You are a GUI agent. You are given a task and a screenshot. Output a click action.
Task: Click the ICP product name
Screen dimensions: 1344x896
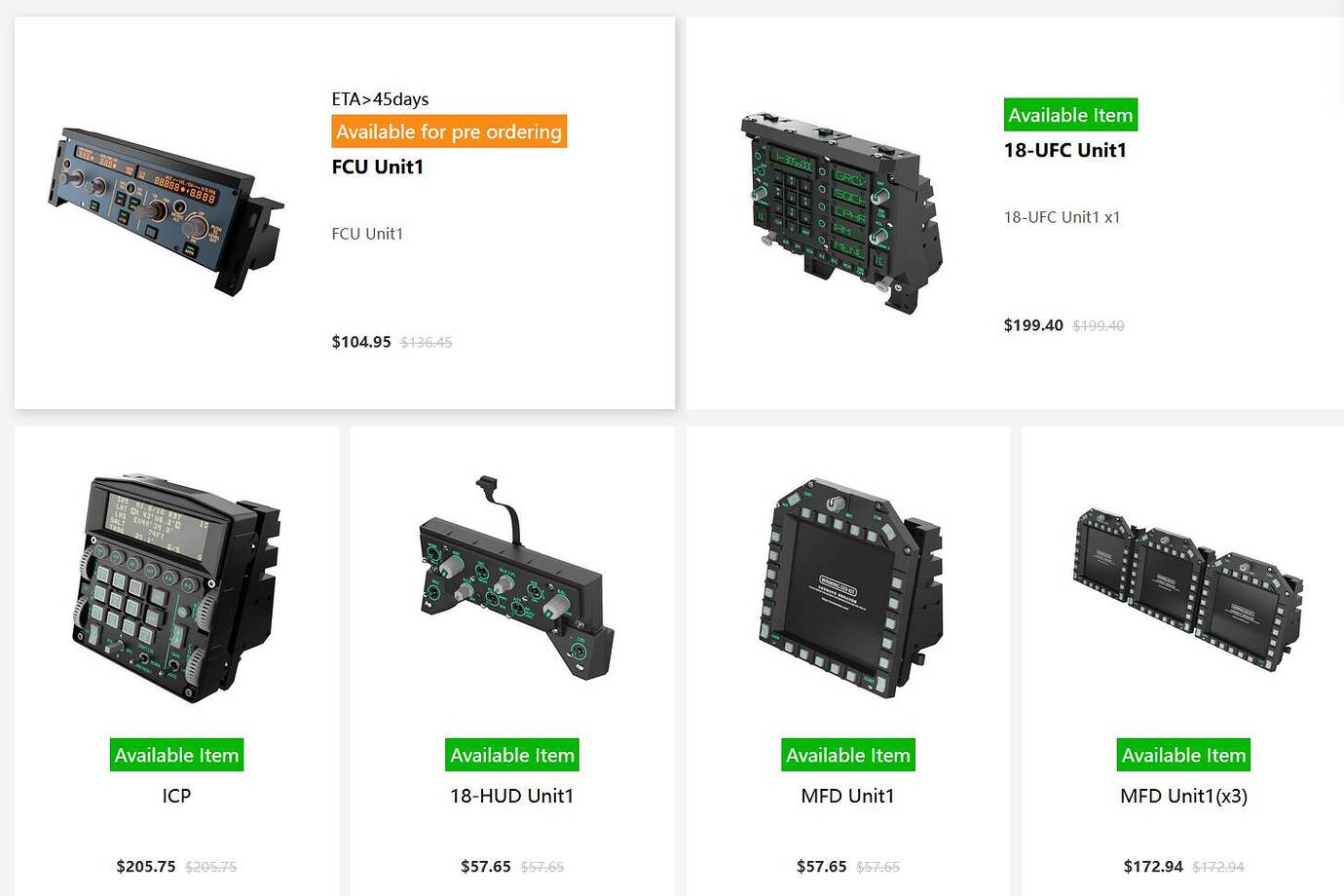pos(176,796)
